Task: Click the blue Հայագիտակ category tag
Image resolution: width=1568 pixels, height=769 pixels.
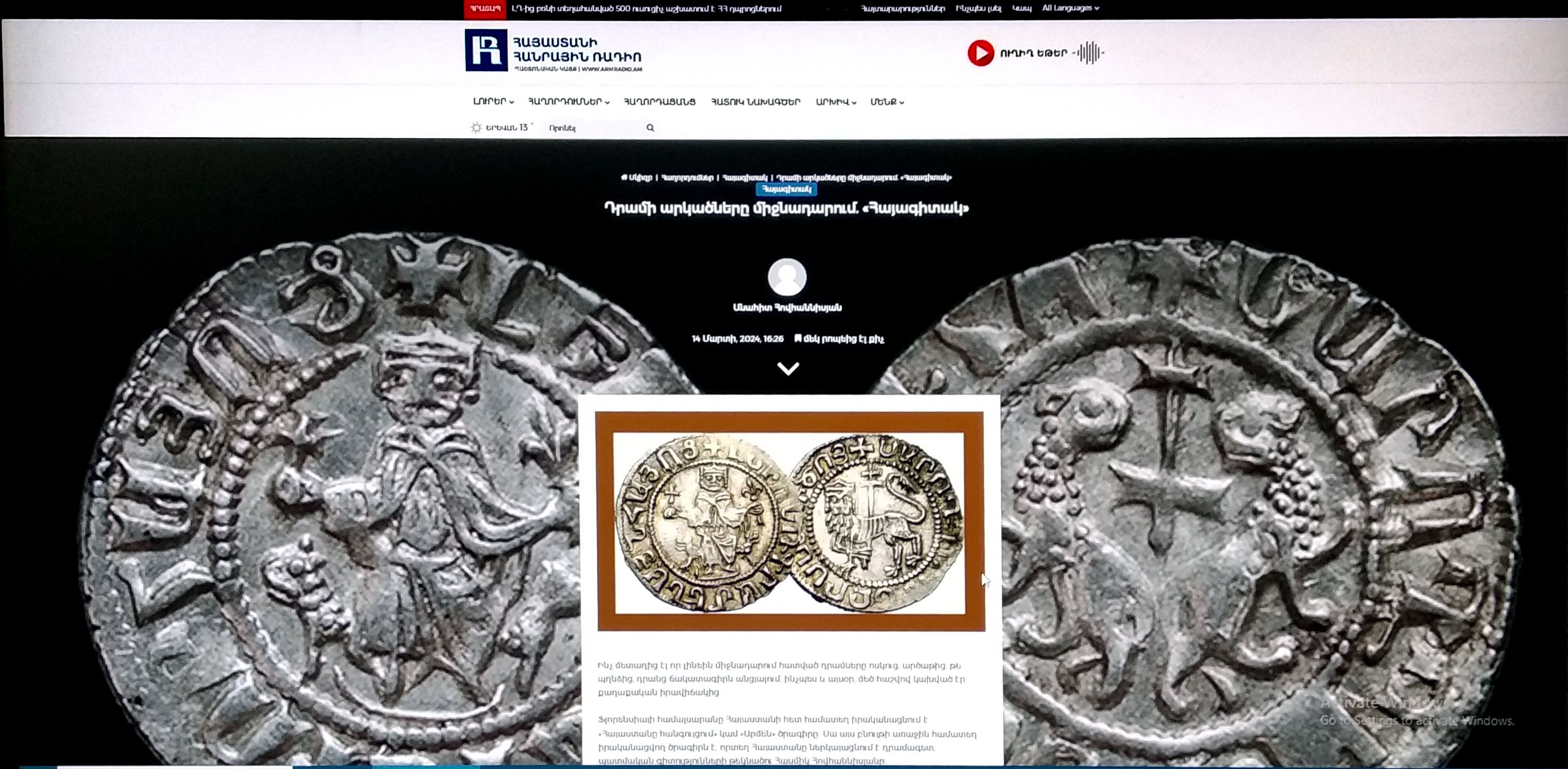Action: pyautogui.click(x=786, y=189)
